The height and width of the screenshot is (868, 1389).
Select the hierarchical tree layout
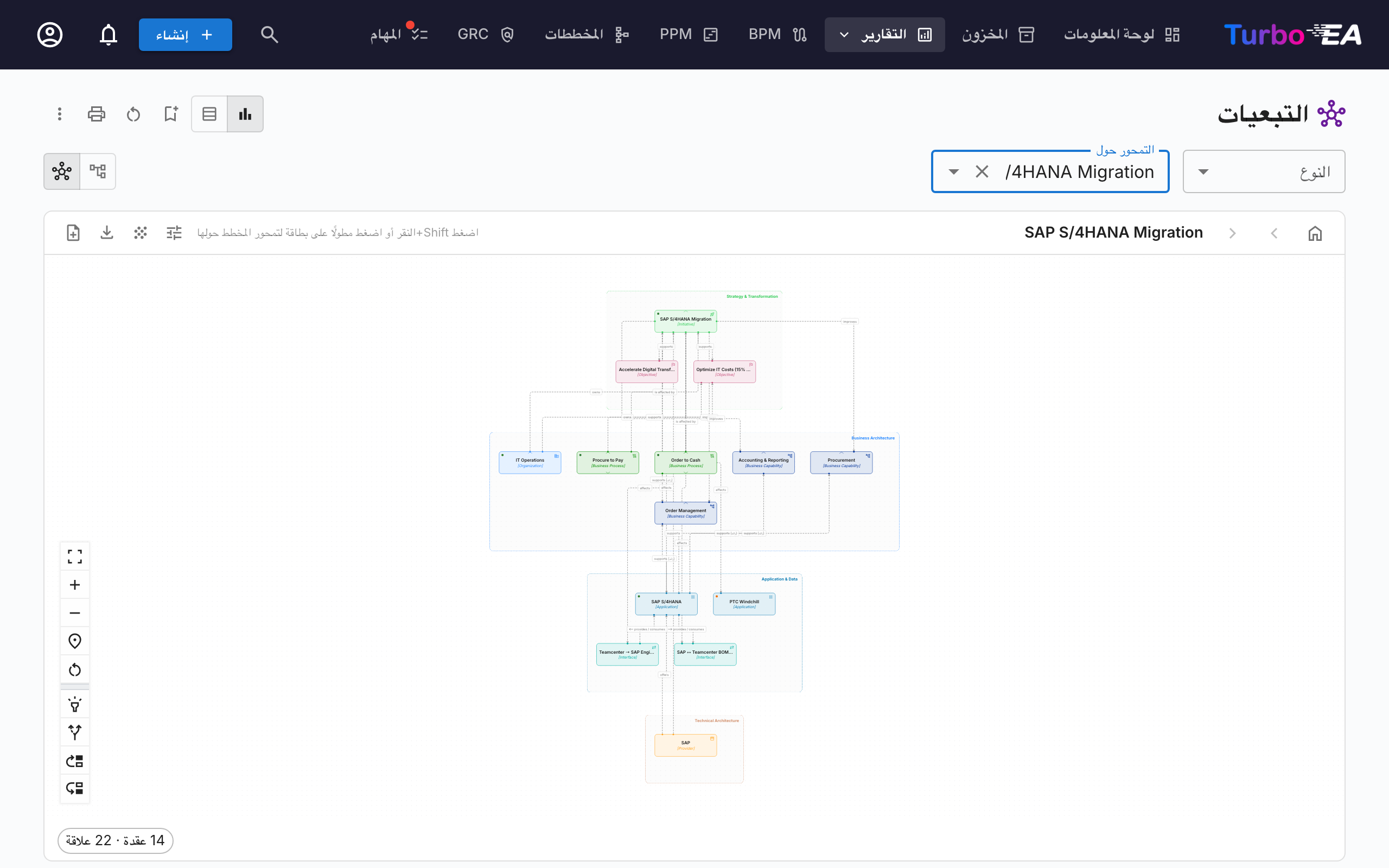point(98,171)
